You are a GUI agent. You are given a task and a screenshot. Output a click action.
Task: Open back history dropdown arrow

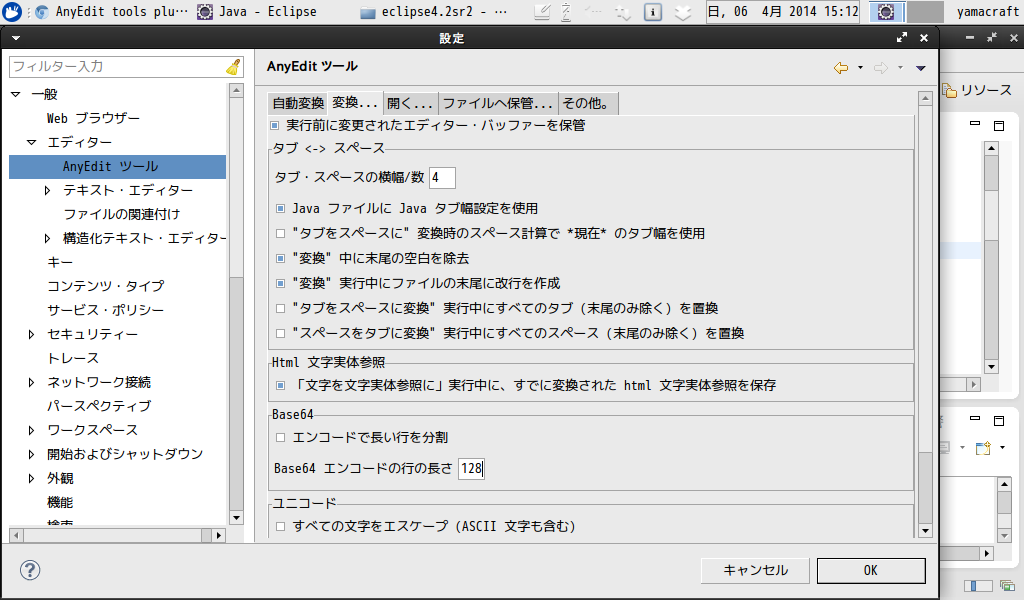tap(860, 67)
